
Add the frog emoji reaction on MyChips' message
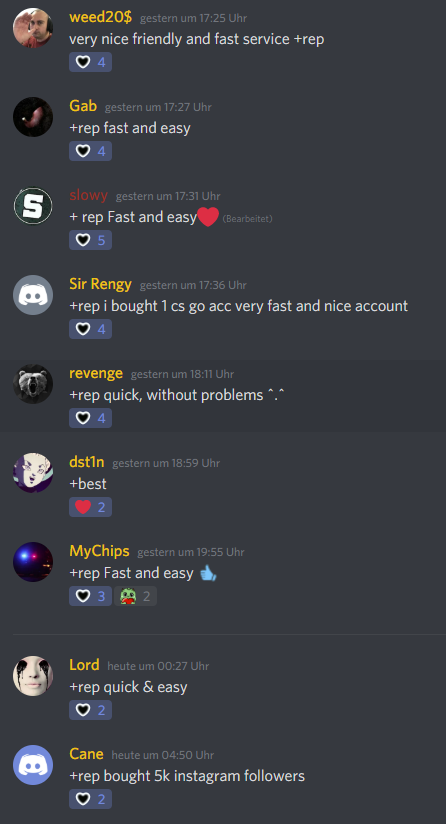[136, 596]
